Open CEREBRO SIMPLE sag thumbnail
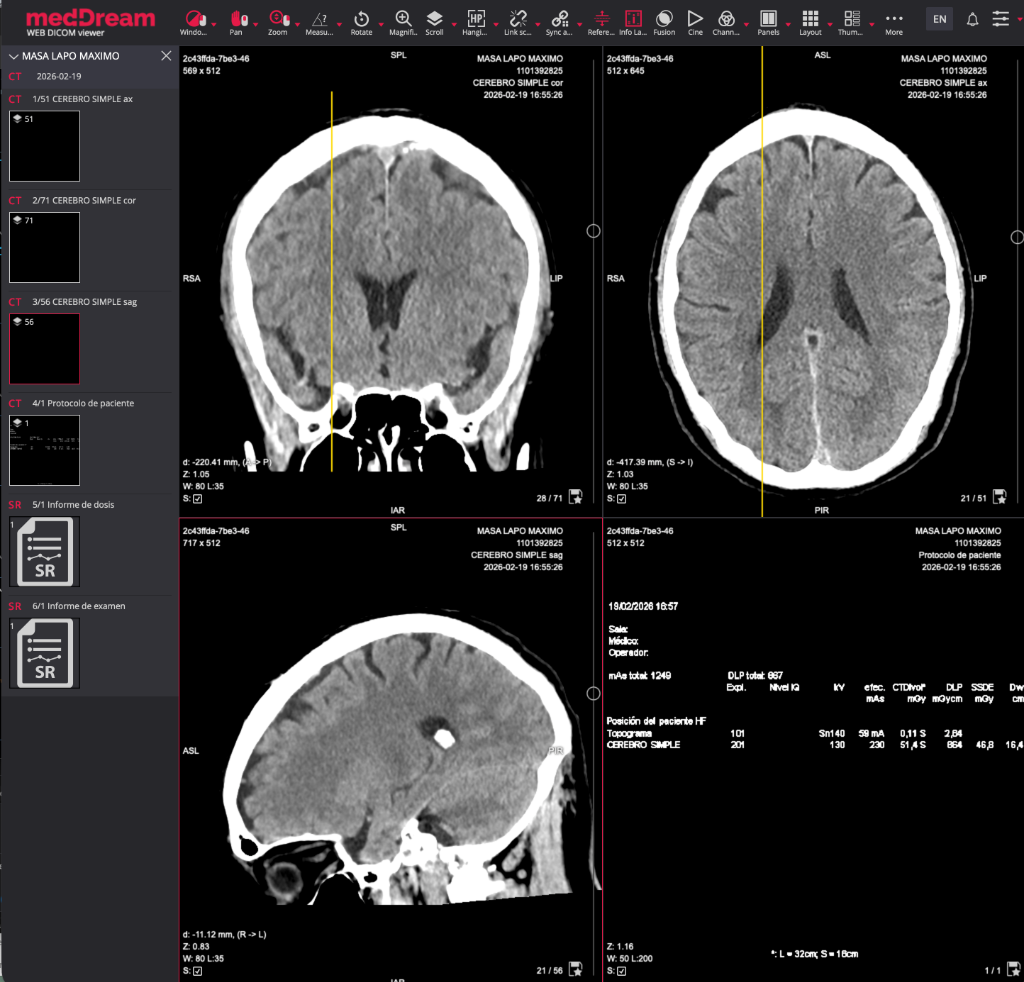This screenshot has height=982, width=1024. [44, 349]
